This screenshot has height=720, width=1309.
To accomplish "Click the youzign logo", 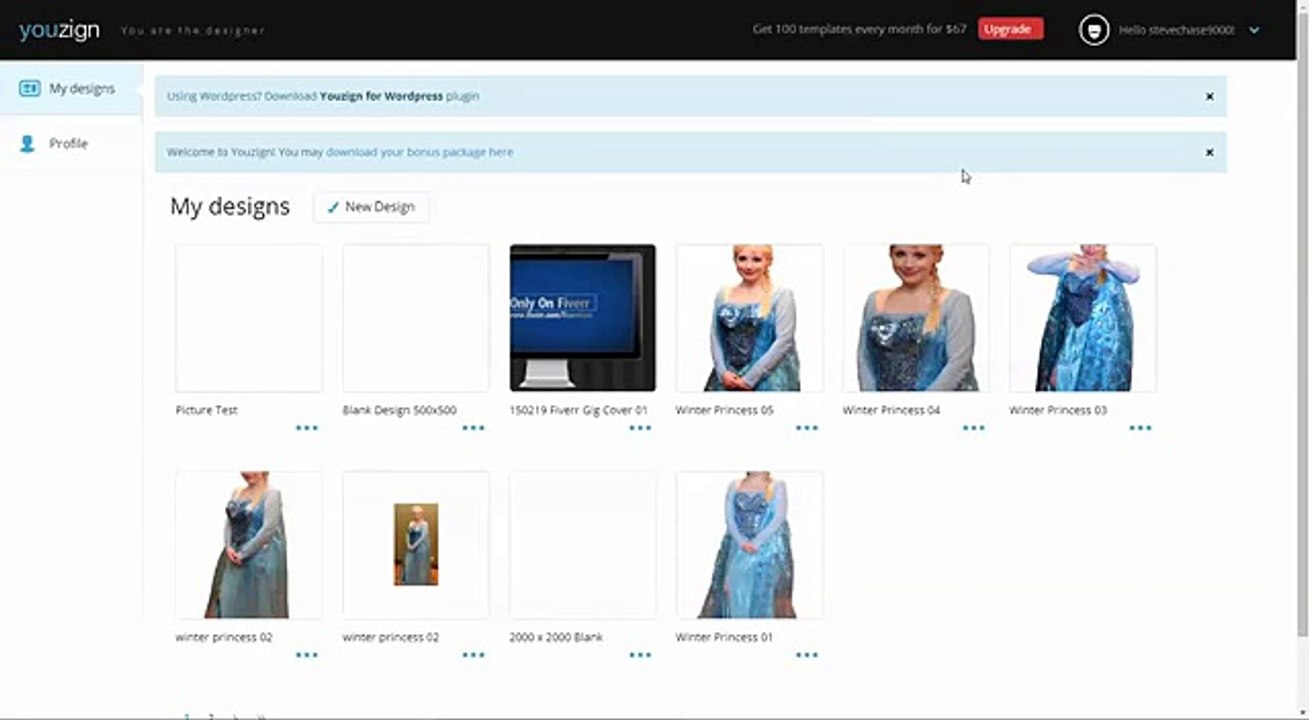I will click(x=59, y=30).
